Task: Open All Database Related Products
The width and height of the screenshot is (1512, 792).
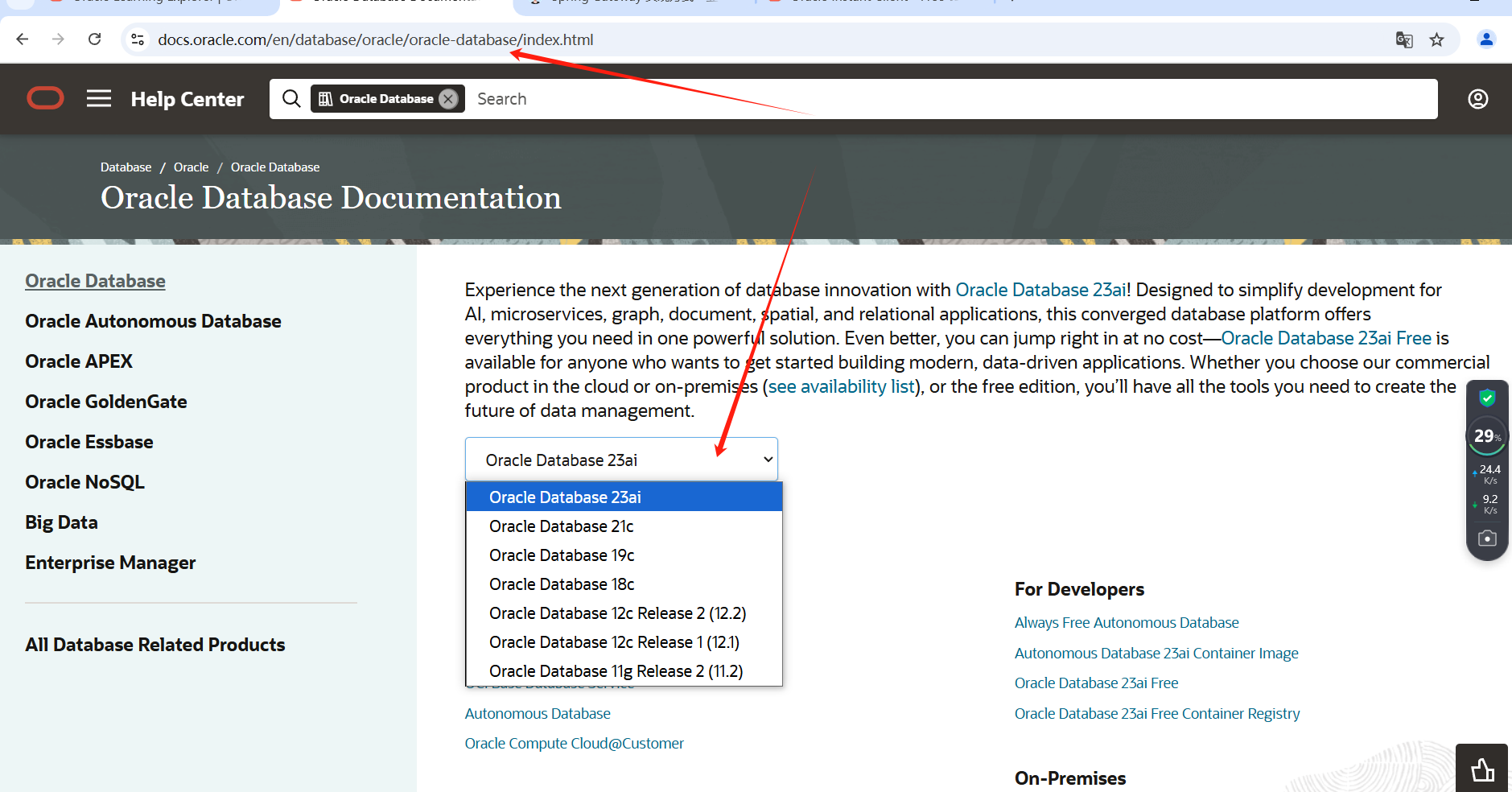Action: [155, 645]
